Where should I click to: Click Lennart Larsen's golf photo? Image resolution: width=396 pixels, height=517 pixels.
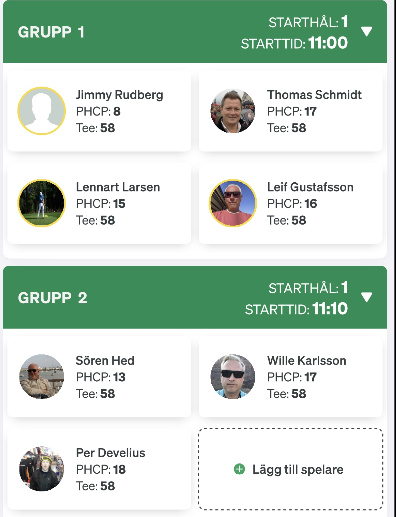tap(41, 203)
